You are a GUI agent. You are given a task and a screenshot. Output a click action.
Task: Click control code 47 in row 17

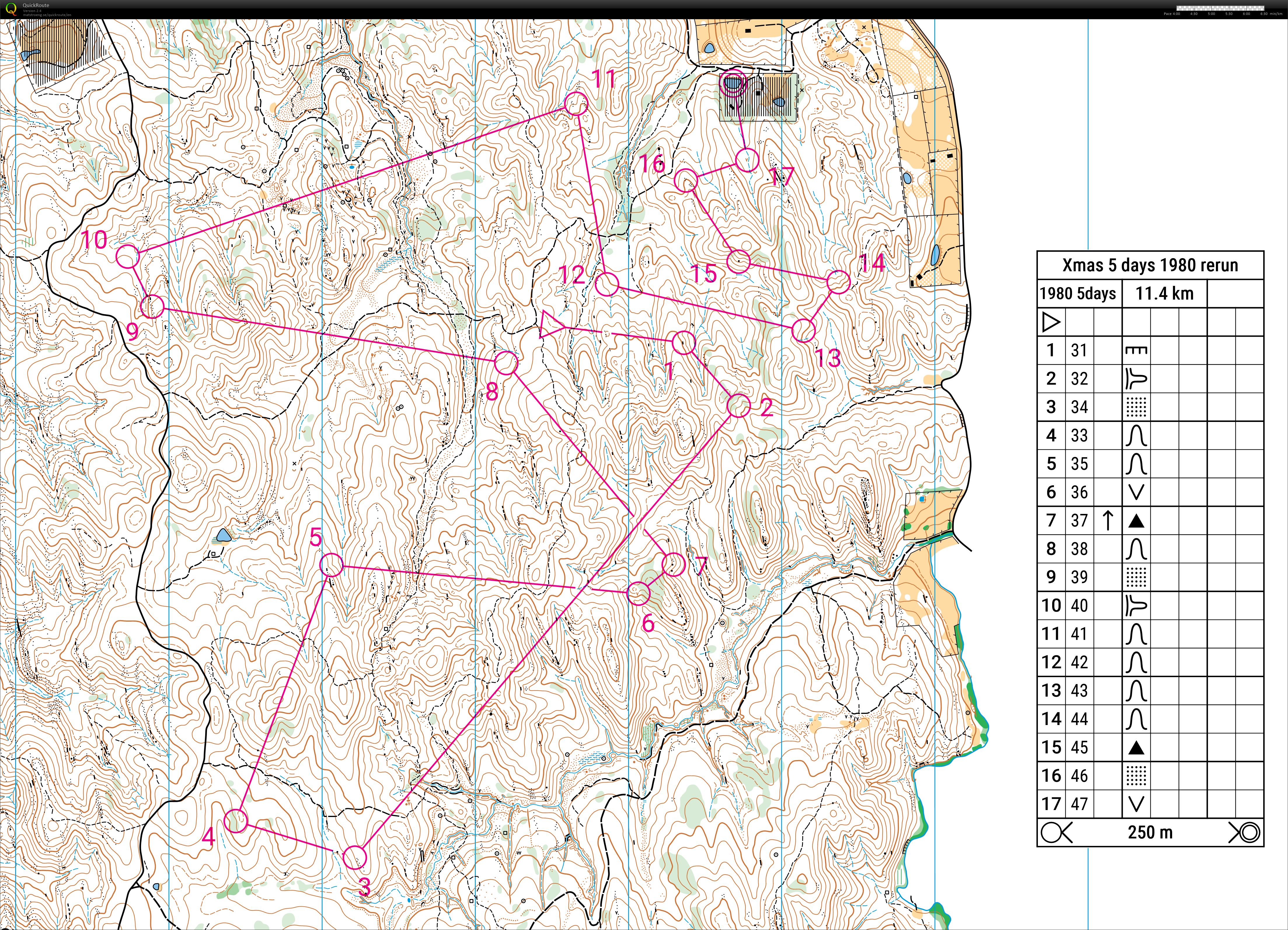click(x=1079, y=804)
